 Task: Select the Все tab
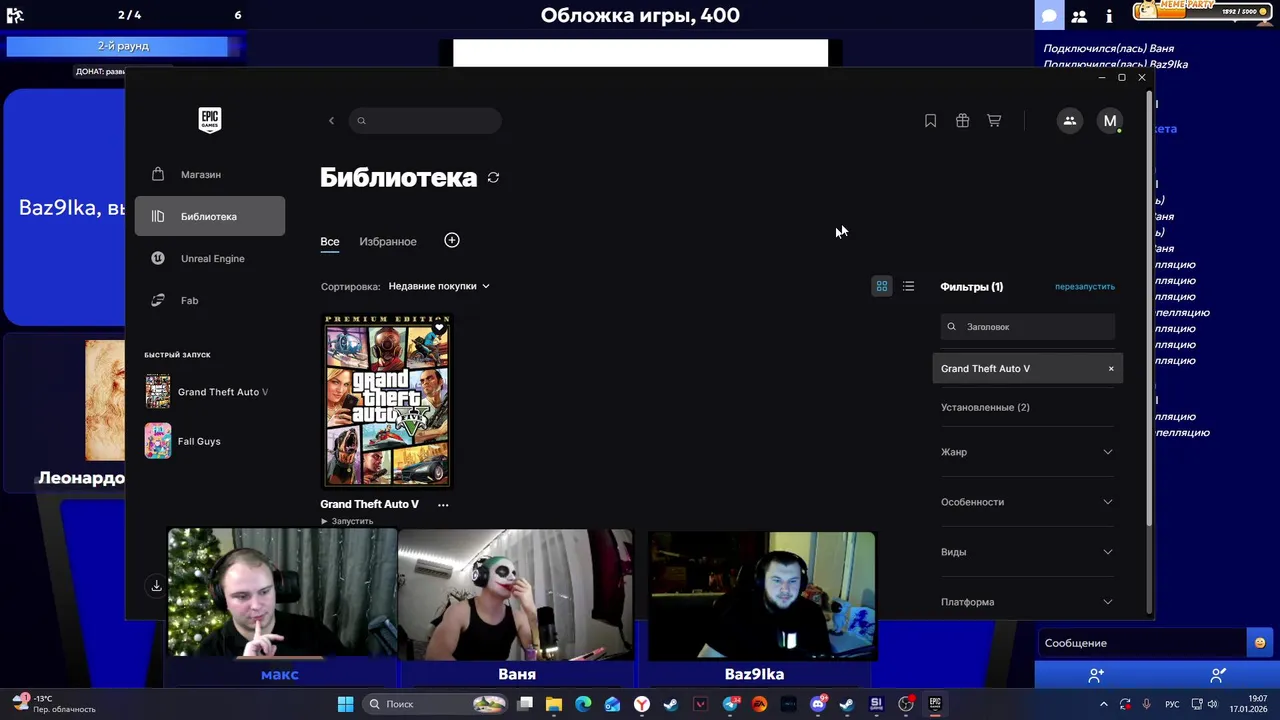pyautogui.click(x=330, y=241)
